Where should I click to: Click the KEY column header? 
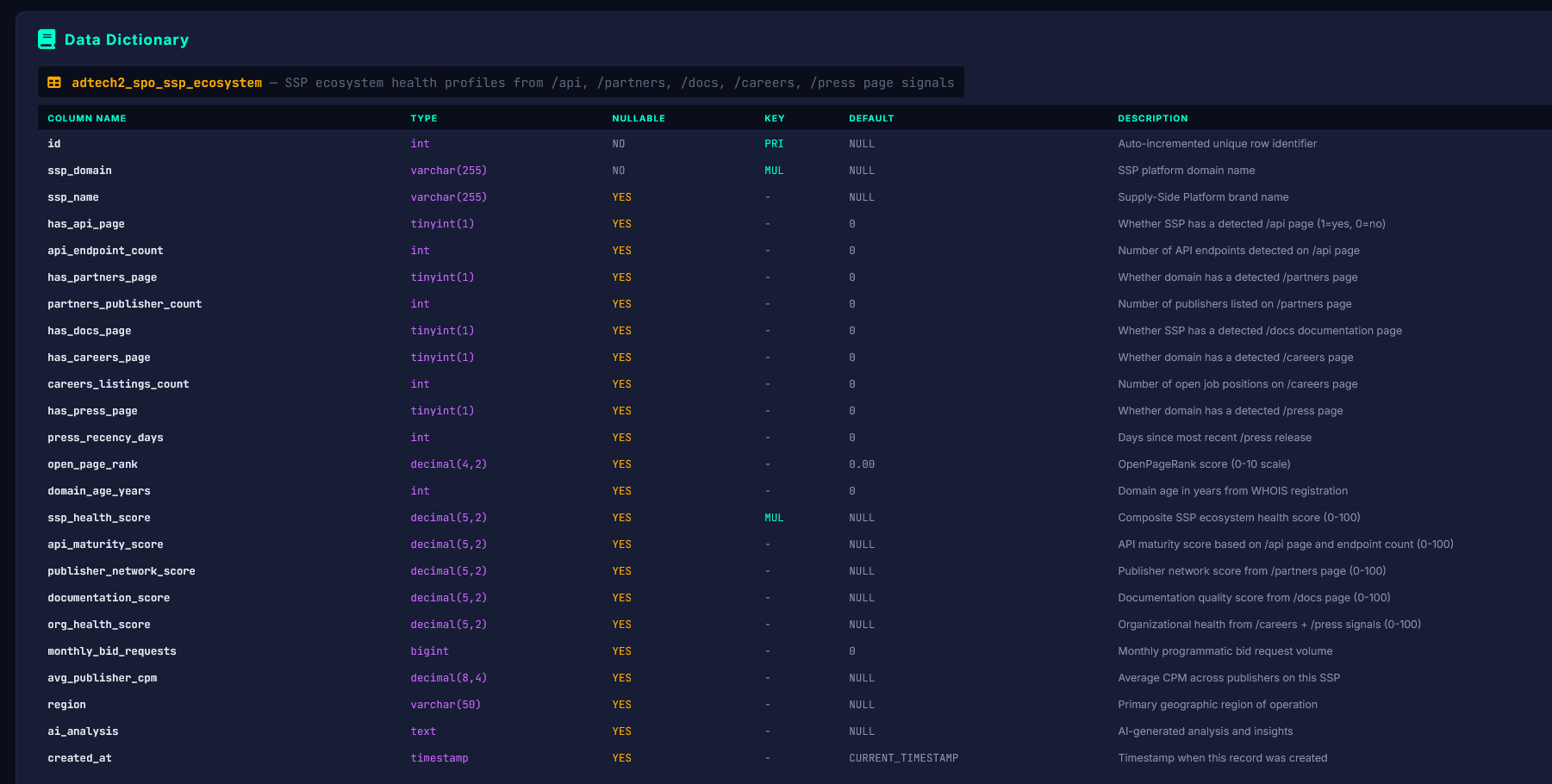(774, 118)
